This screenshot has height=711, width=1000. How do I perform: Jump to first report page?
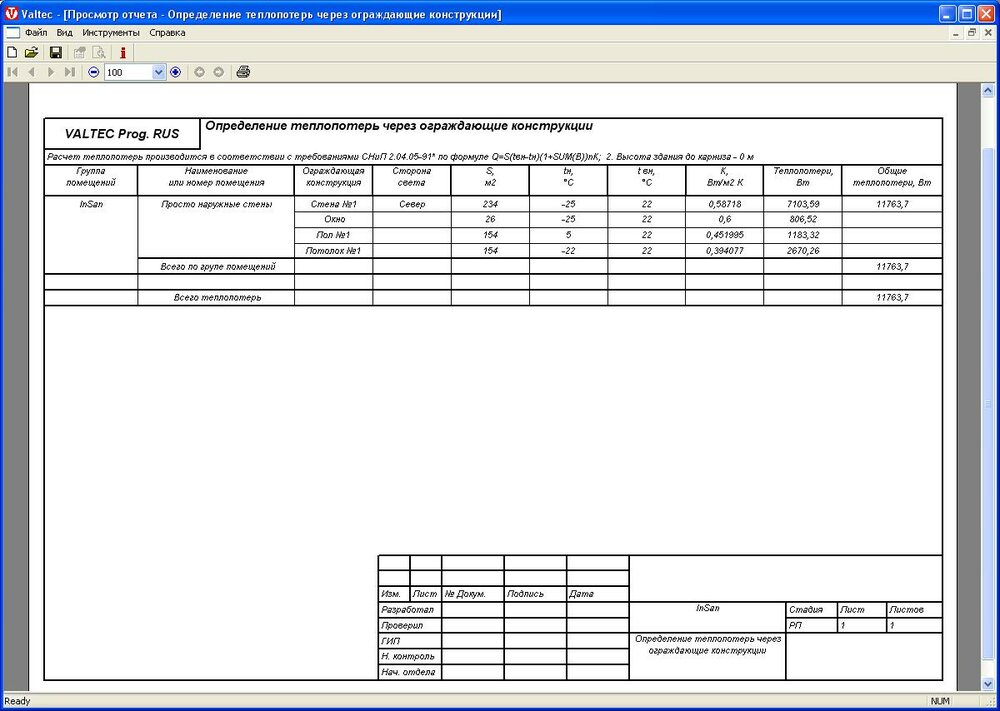click(x=12, y=72)
